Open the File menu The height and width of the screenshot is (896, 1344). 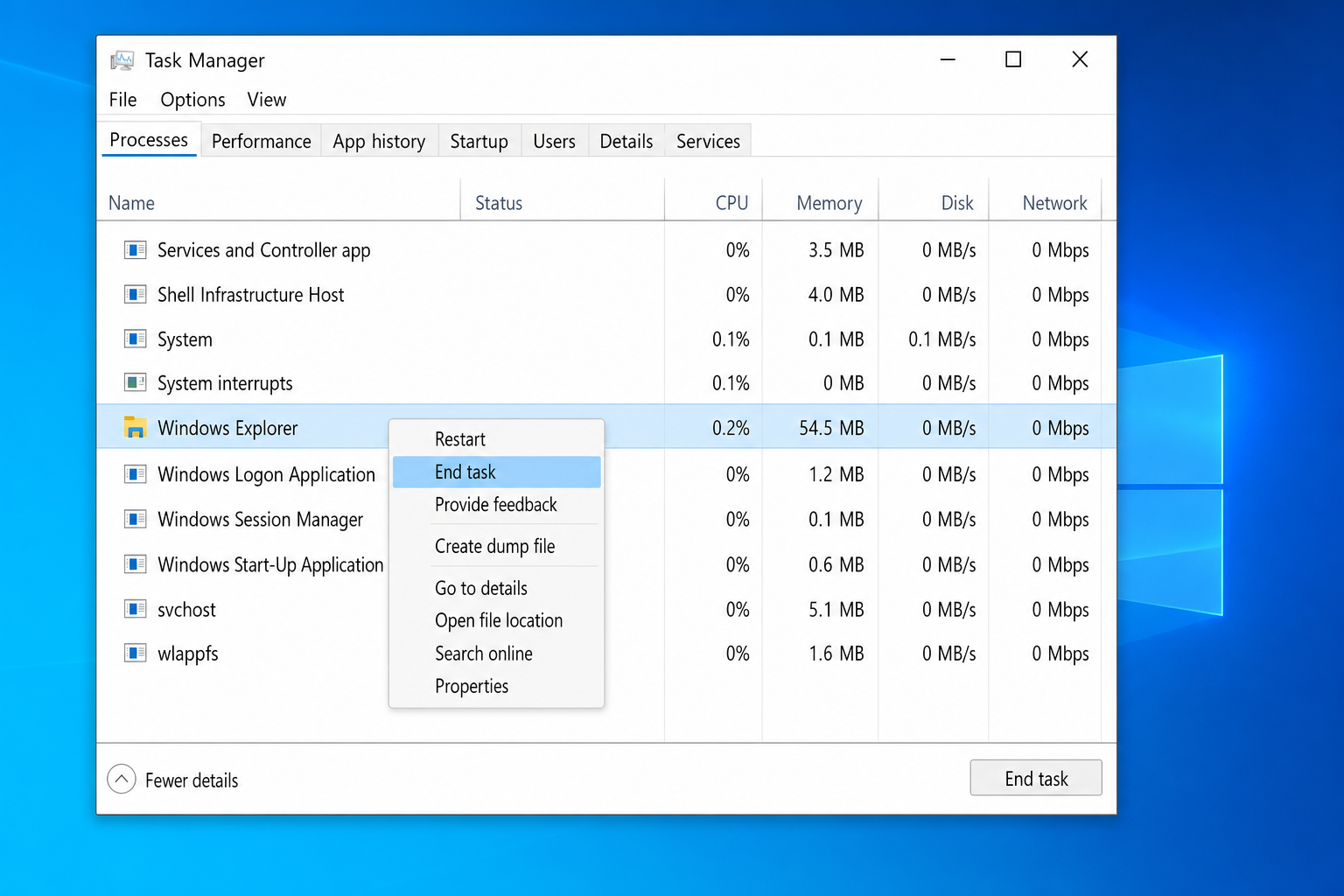pyautogui.click(x=122, y=100)
